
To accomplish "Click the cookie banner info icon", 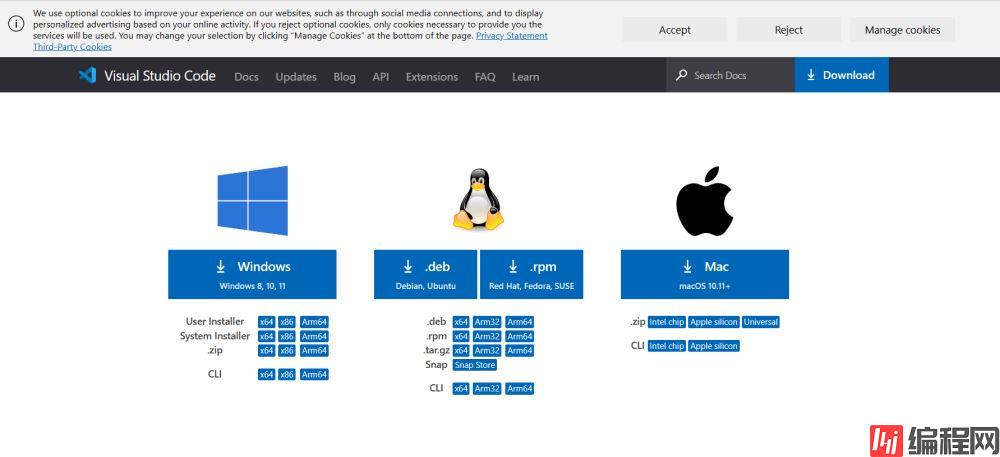I will pyautogui.click(x=16, y=24).
